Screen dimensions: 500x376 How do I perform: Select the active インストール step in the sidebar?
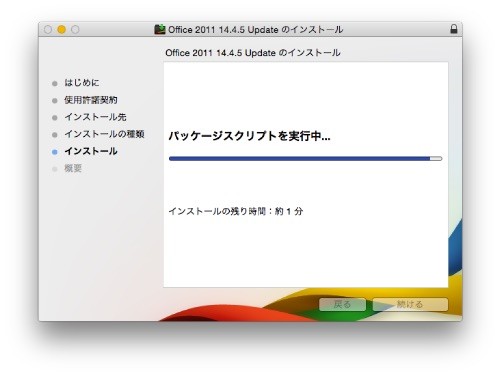click(91, 151)
